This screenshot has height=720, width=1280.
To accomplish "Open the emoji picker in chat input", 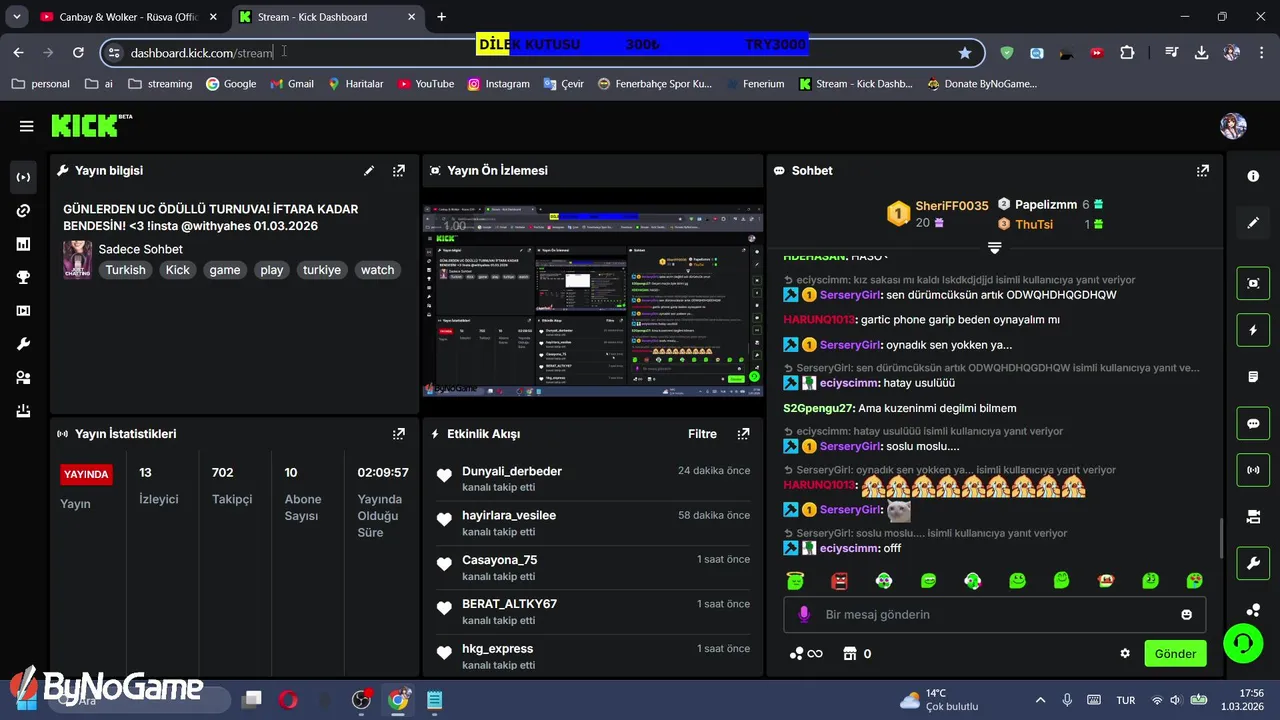I will pos(1187,614).
